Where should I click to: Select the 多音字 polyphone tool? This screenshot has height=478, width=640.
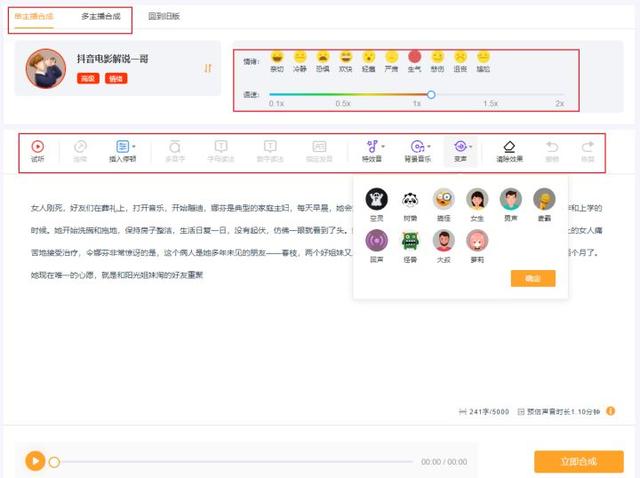(175, 151)
